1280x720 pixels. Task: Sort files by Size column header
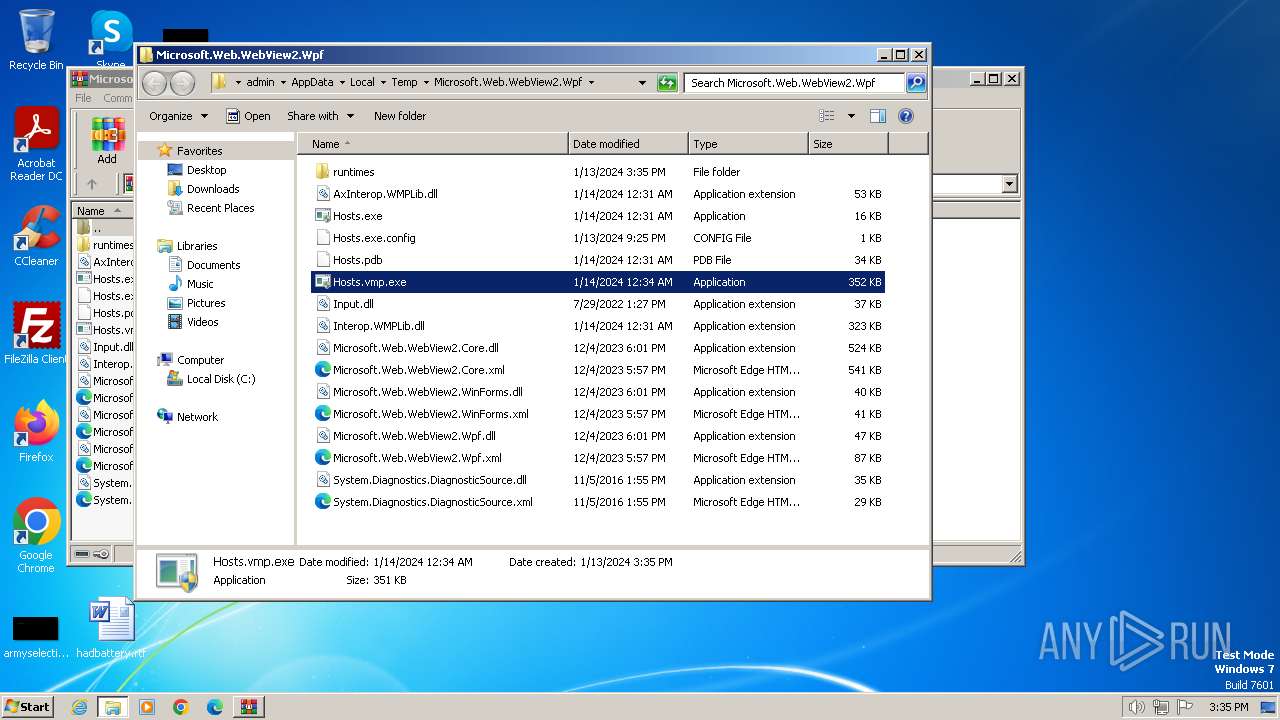848,144
